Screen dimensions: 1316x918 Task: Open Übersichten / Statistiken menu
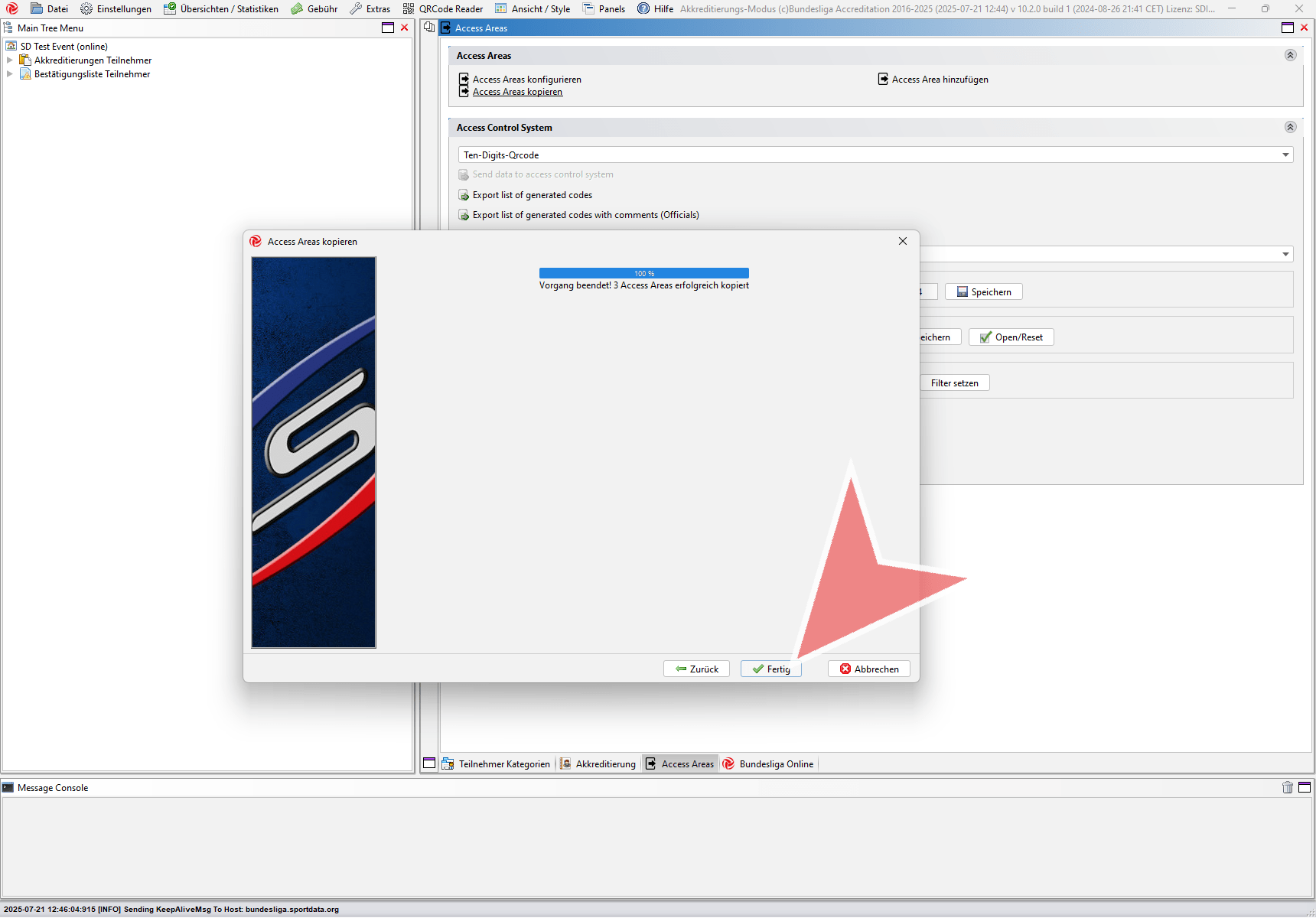point(220,8)
